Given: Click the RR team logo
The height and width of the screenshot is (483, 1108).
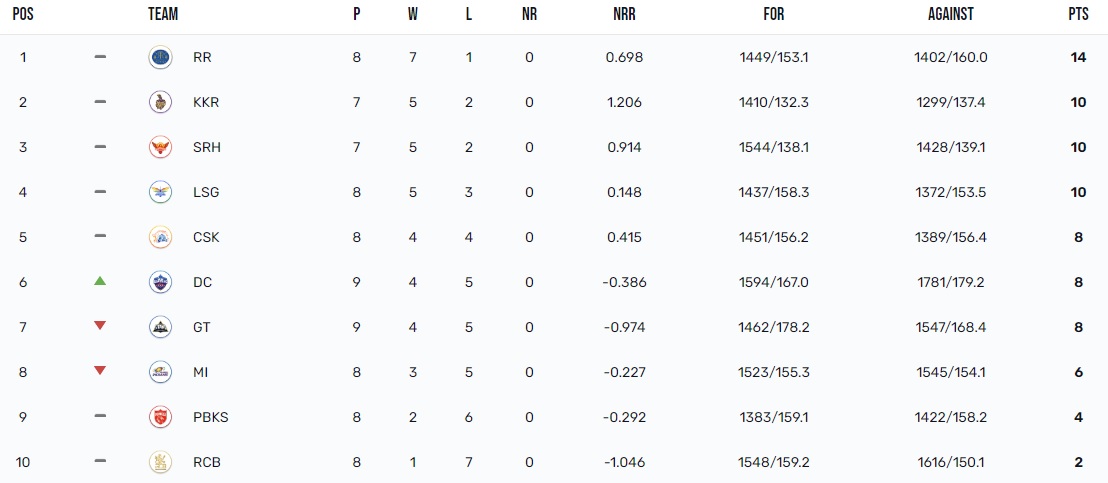Looking at the screenshot, I should (x=160, y=57).
